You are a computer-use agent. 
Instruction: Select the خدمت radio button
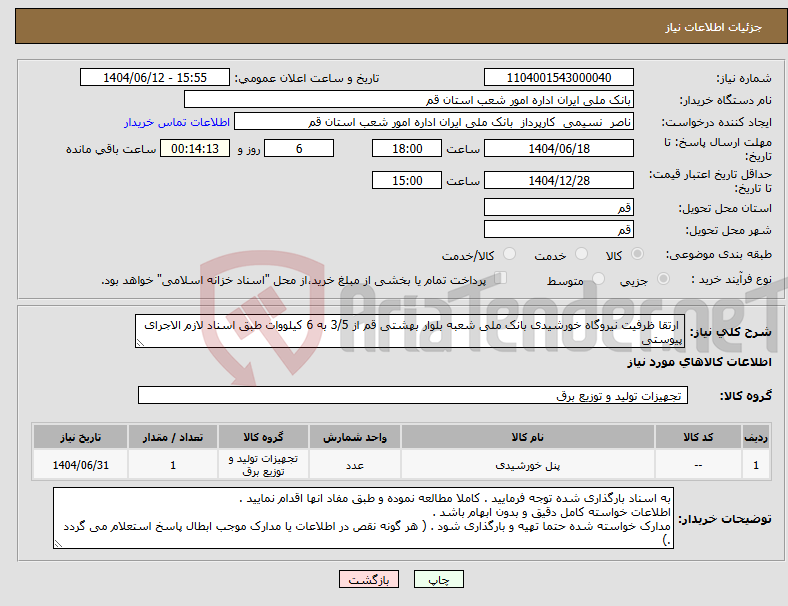pyautogui.click(x=581, y=254)
